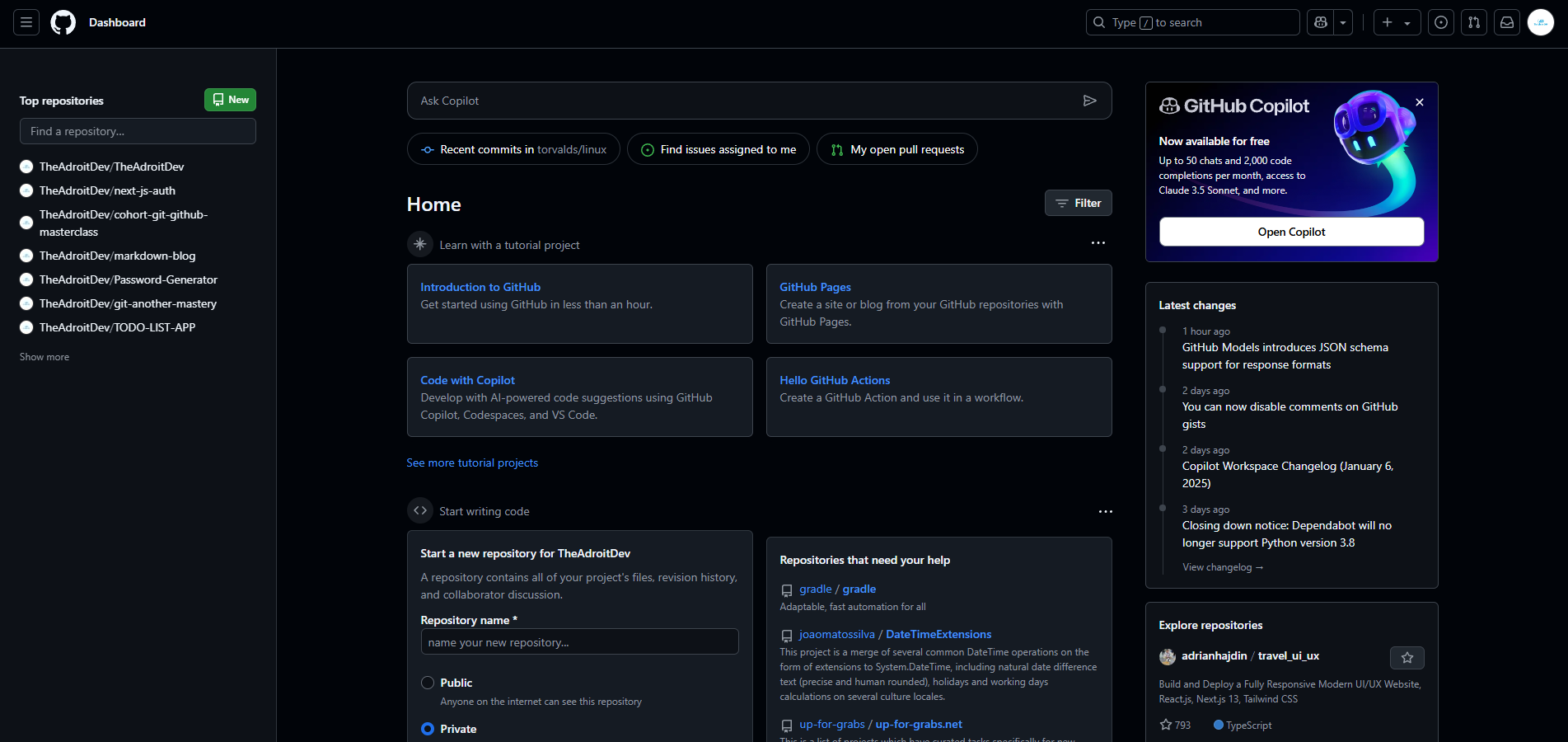Open the Filter menu on Home feed
Screen dimensions: 1568x742
point(1078,203)
